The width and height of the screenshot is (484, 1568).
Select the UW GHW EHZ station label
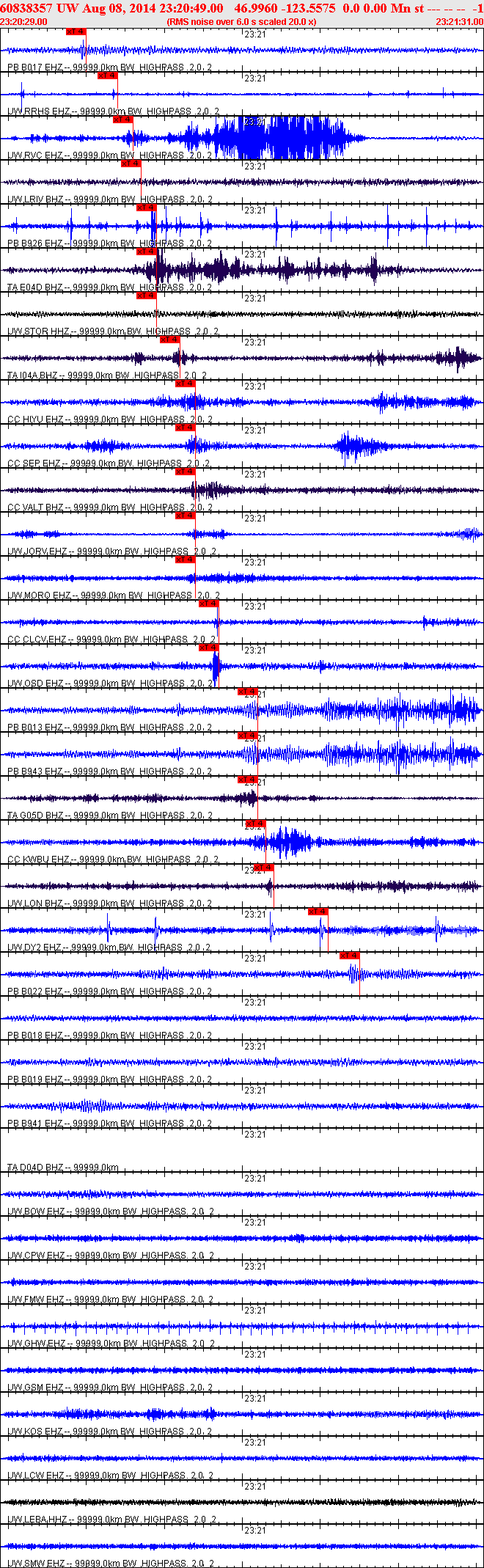111,1344
